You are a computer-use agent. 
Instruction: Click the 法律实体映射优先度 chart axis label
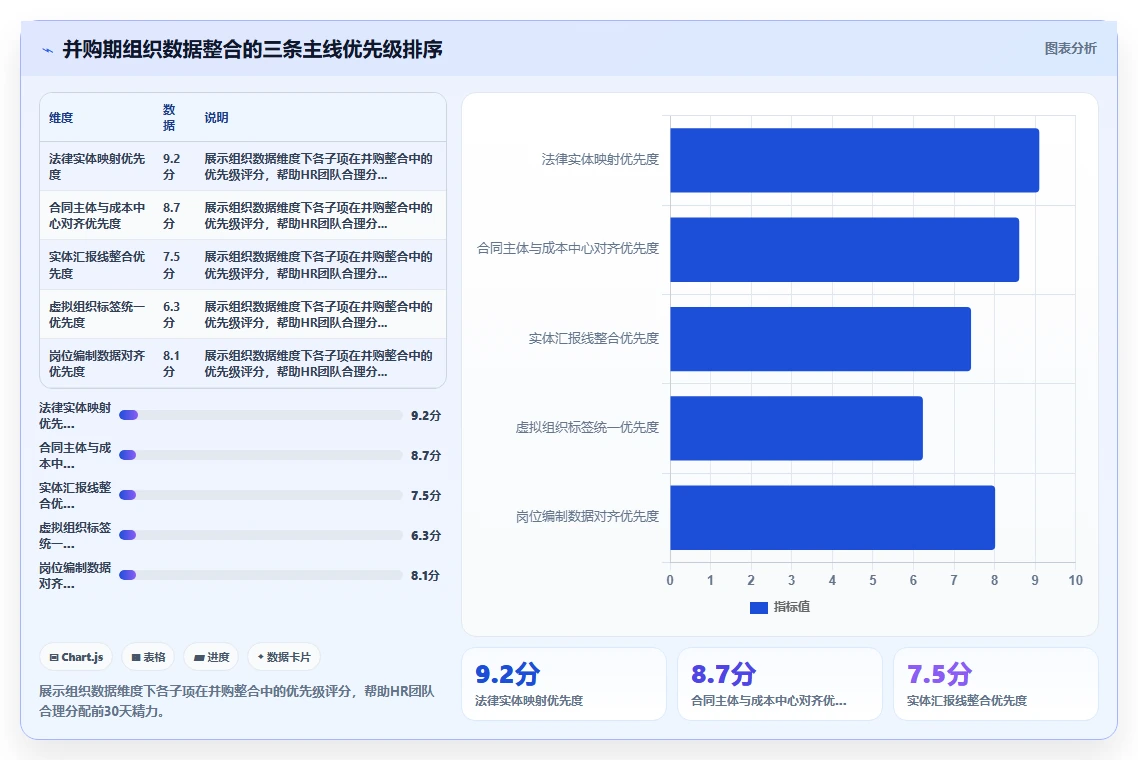[600, 159]
